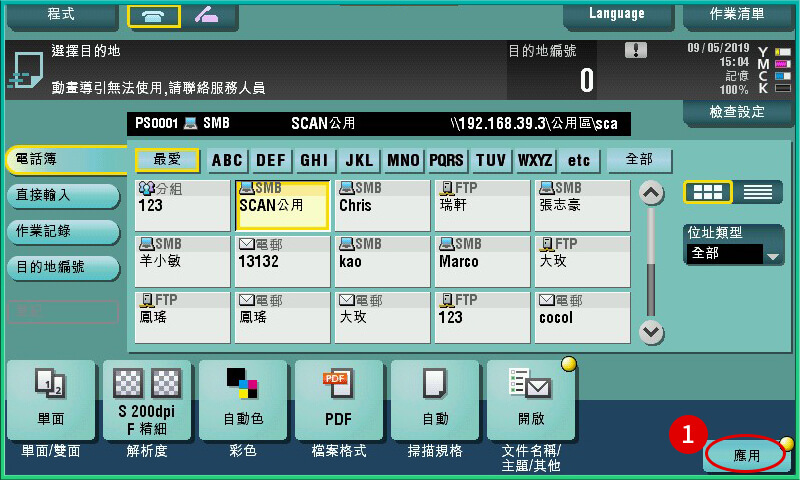Tap the telephone handset icon at top
This screenshot has width=800, height=480.
point(154,15)
